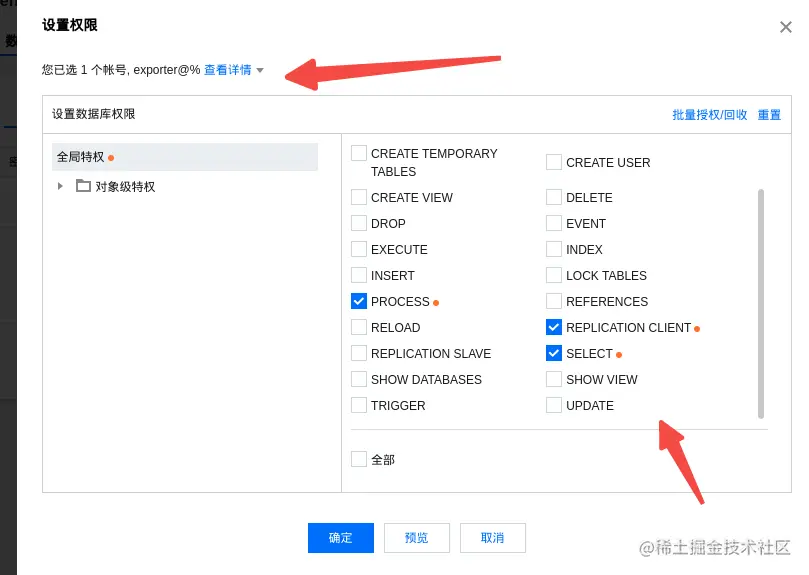Check the EVENT privilege
The width and height of the screenshot is (809, 575).
coord(554,223)
